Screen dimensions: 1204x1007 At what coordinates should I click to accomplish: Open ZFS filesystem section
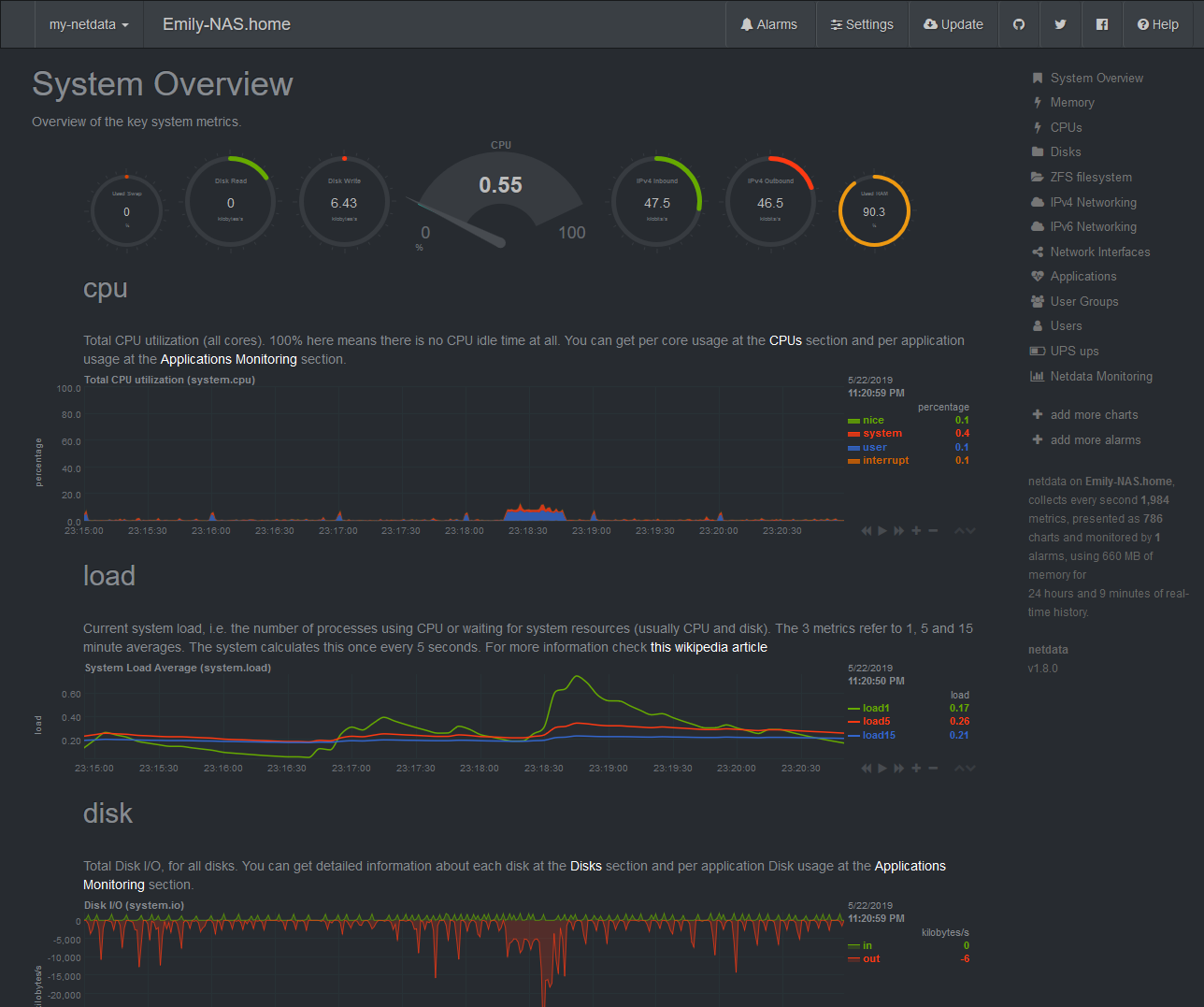coord(1090,177)
